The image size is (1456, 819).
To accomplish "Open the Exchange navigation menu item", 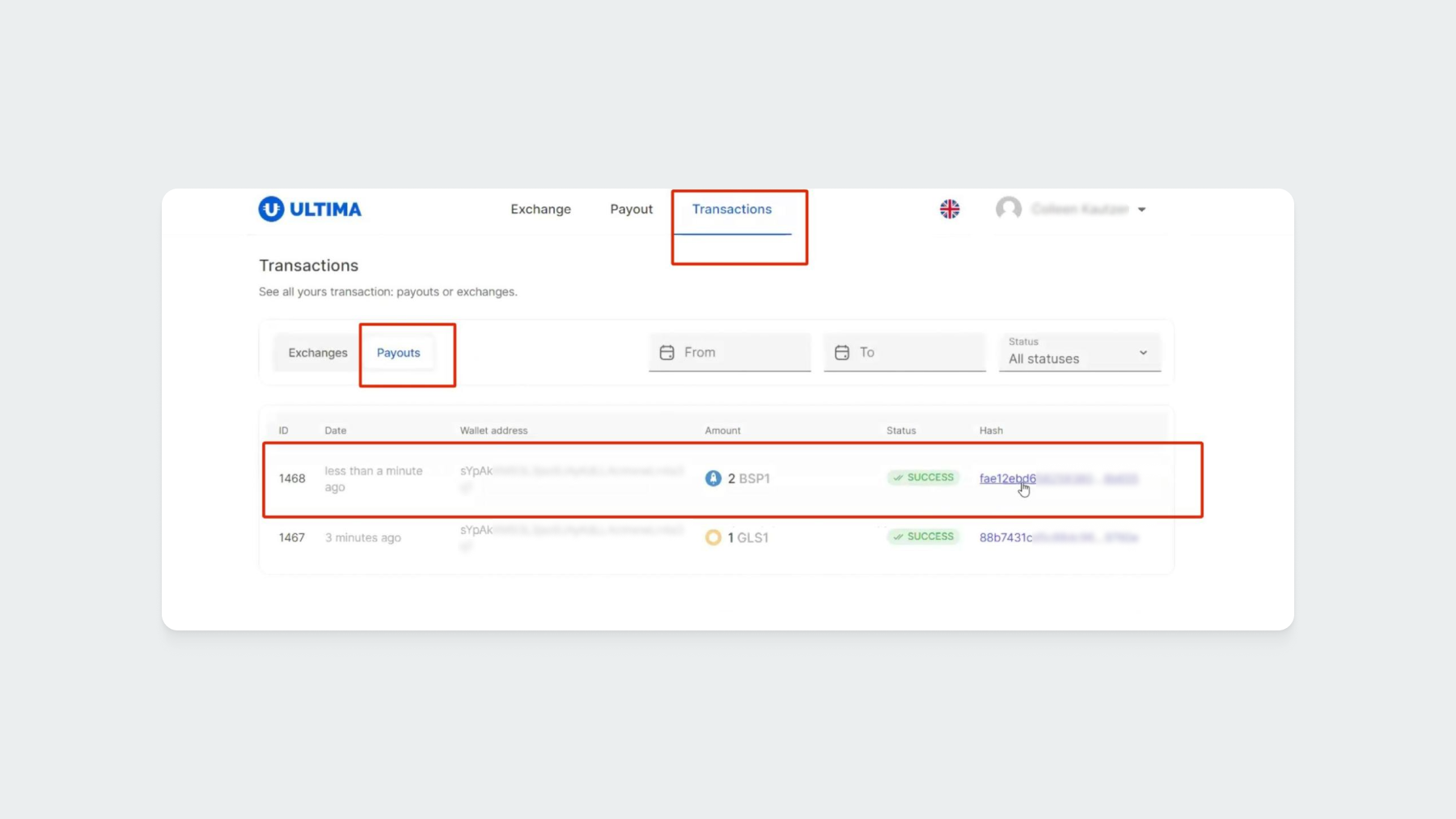I will [x=540, y=209].
